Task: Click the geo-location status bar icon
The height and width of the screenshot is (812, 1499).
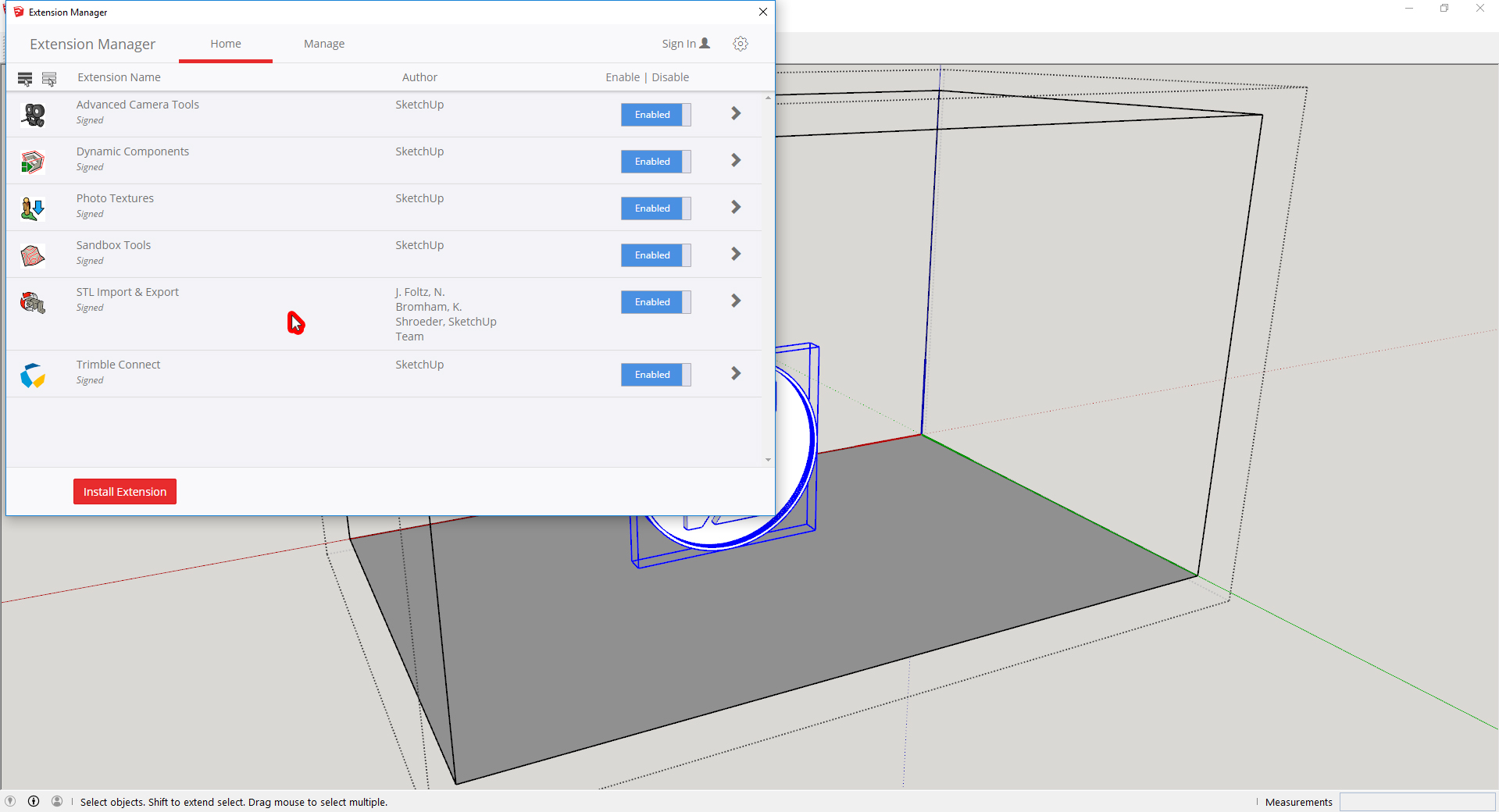Action: (10, 801)
